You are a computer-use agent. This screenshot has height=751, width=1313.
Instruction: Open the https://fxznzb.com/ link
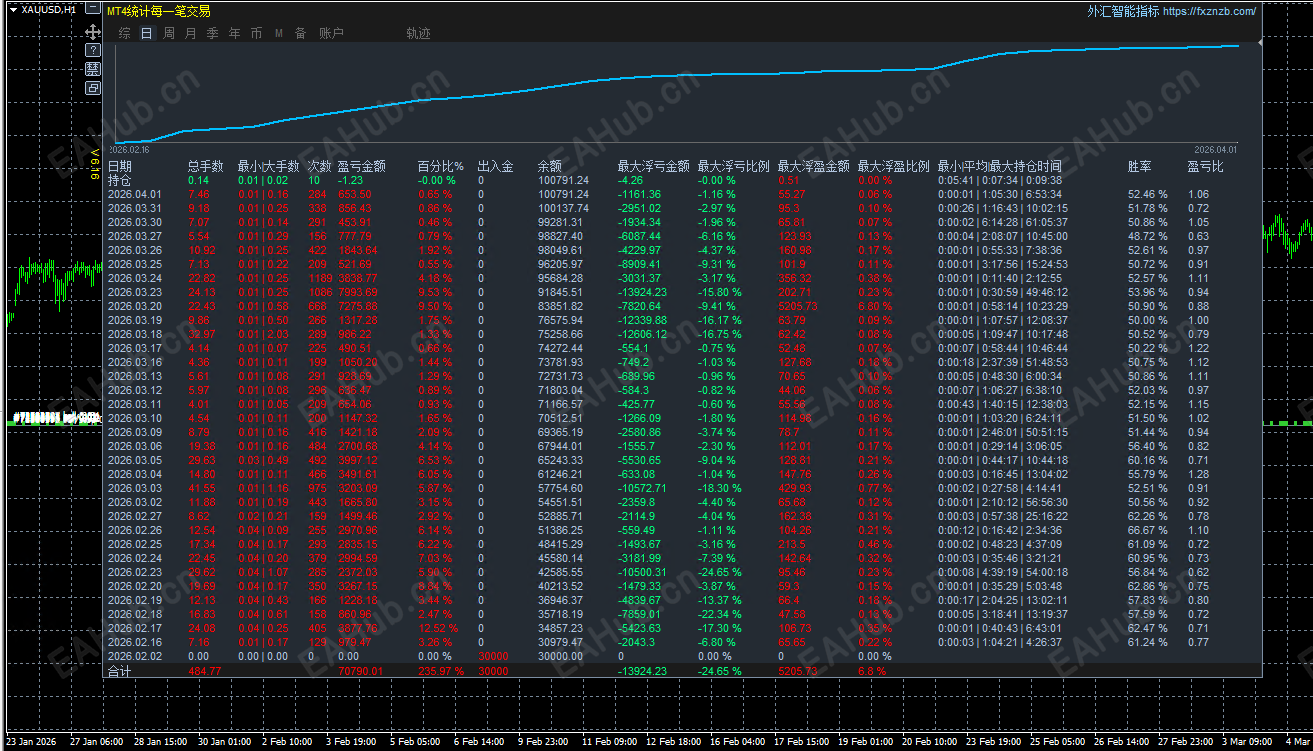tap(1209, 11)
